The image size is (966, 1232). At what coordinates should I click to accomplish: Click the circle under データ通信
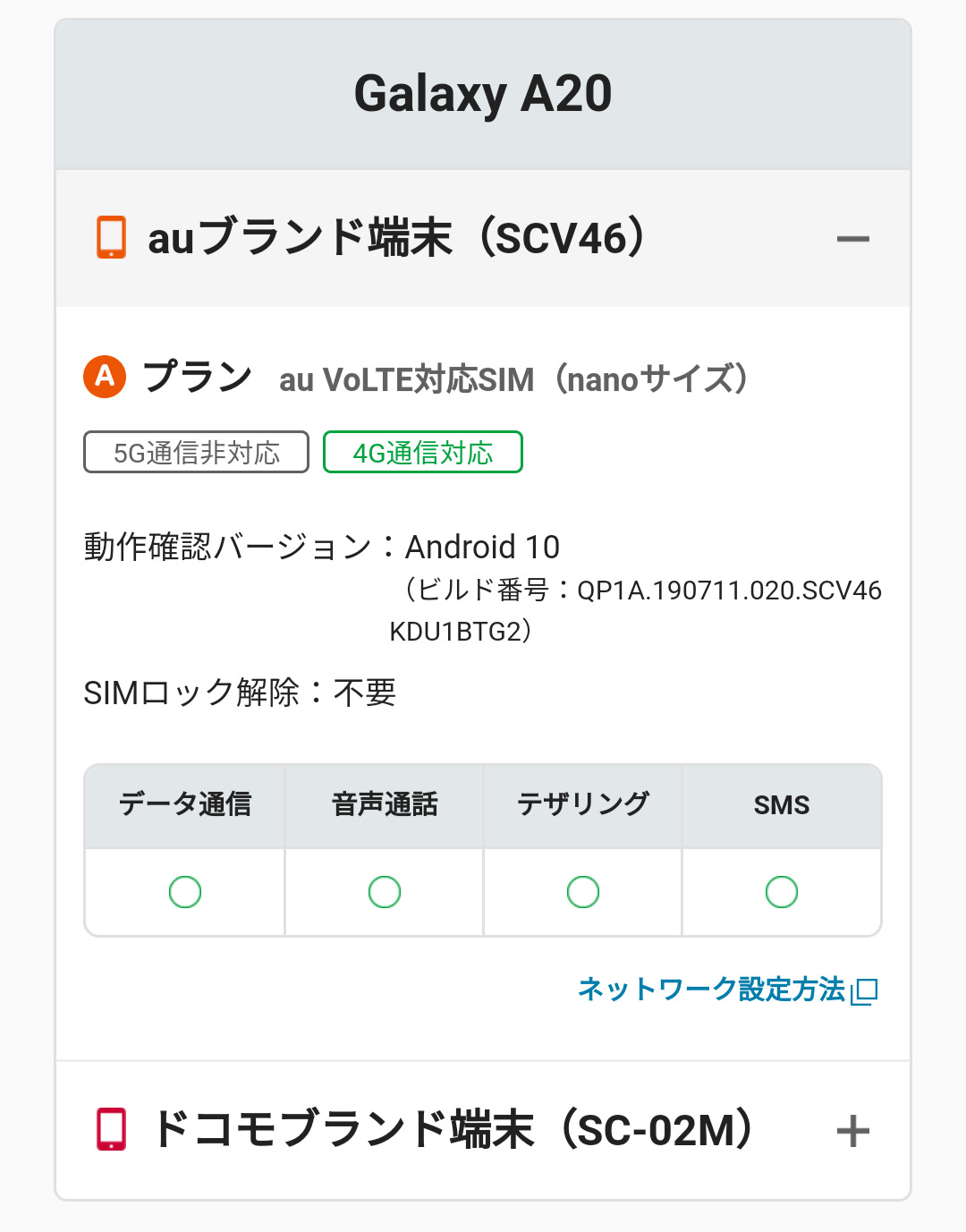[x=185, y=892]
